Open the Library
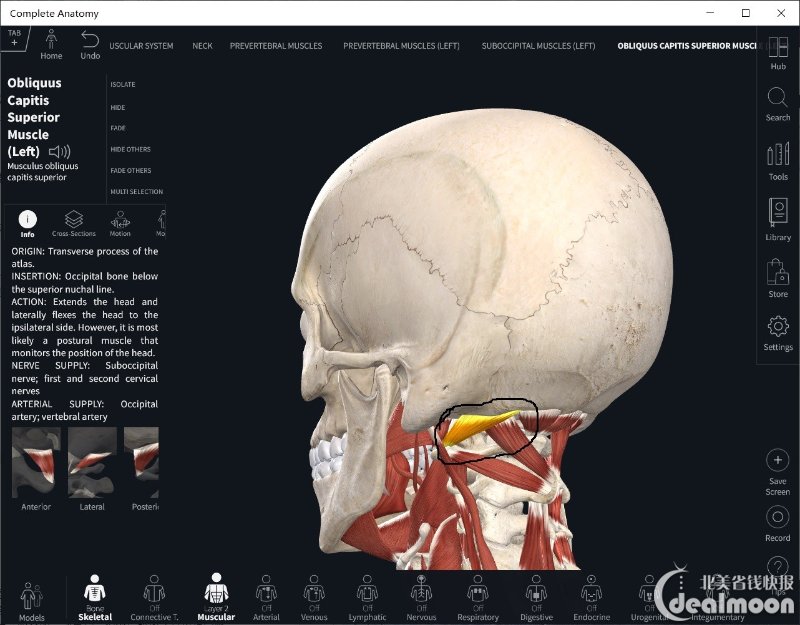 coord(778,219)
